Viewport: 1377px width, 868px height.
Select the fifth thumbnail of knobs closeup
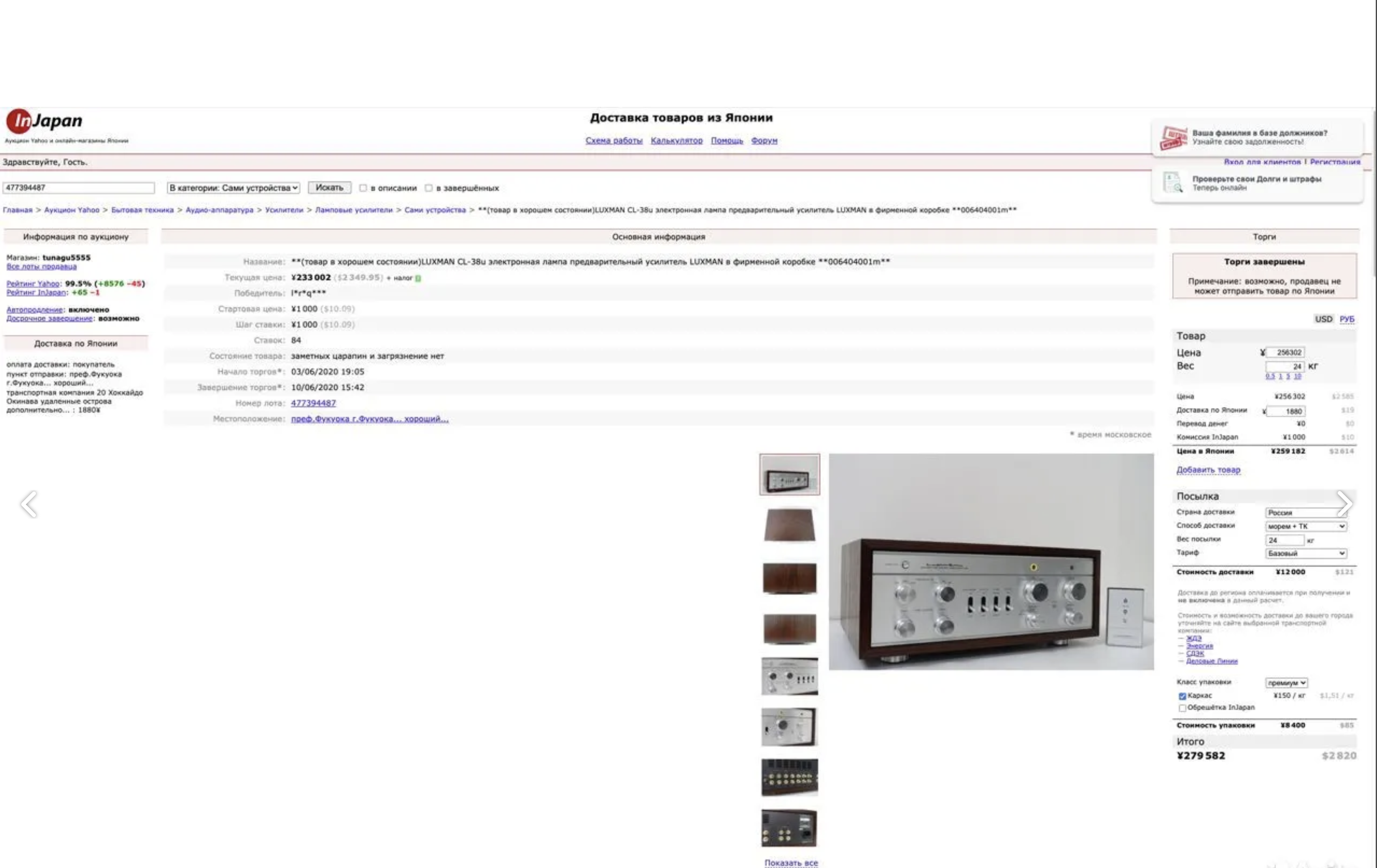[x=790, y=676]
